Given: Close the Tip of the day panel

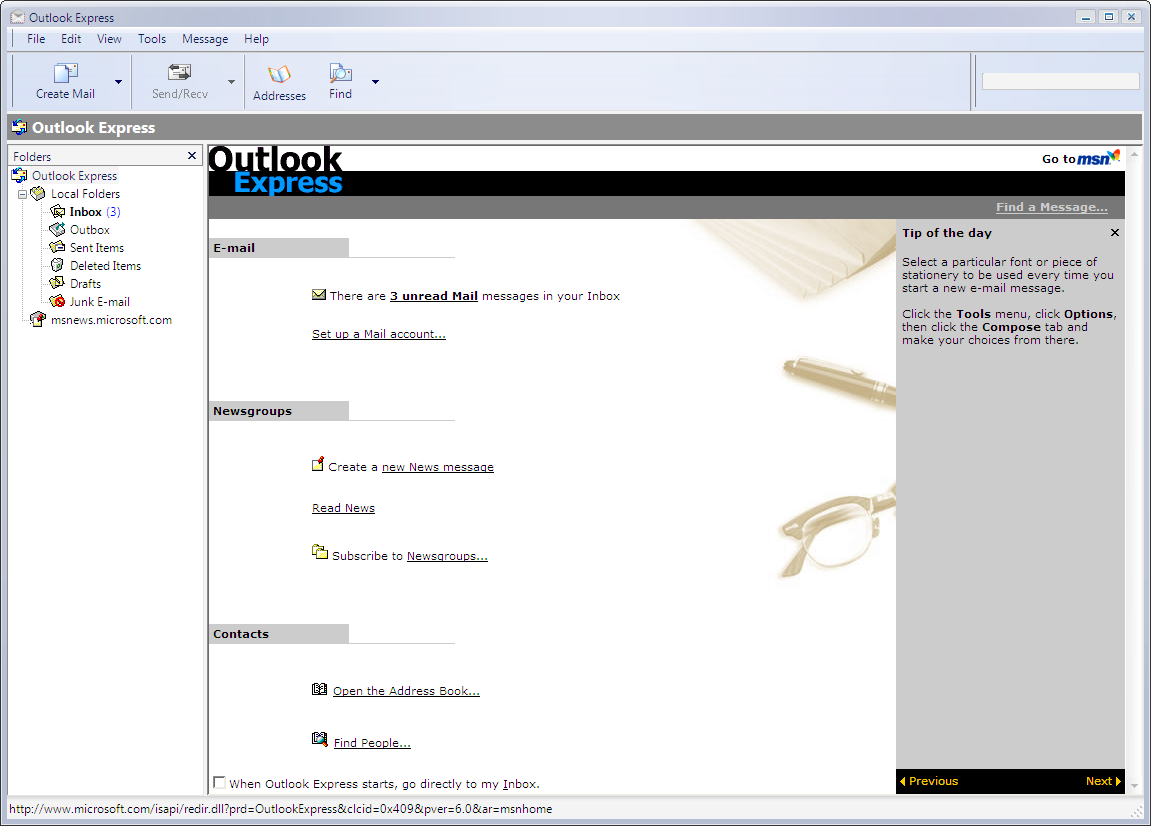Looking at the screenshot, I should [1114, 233].
